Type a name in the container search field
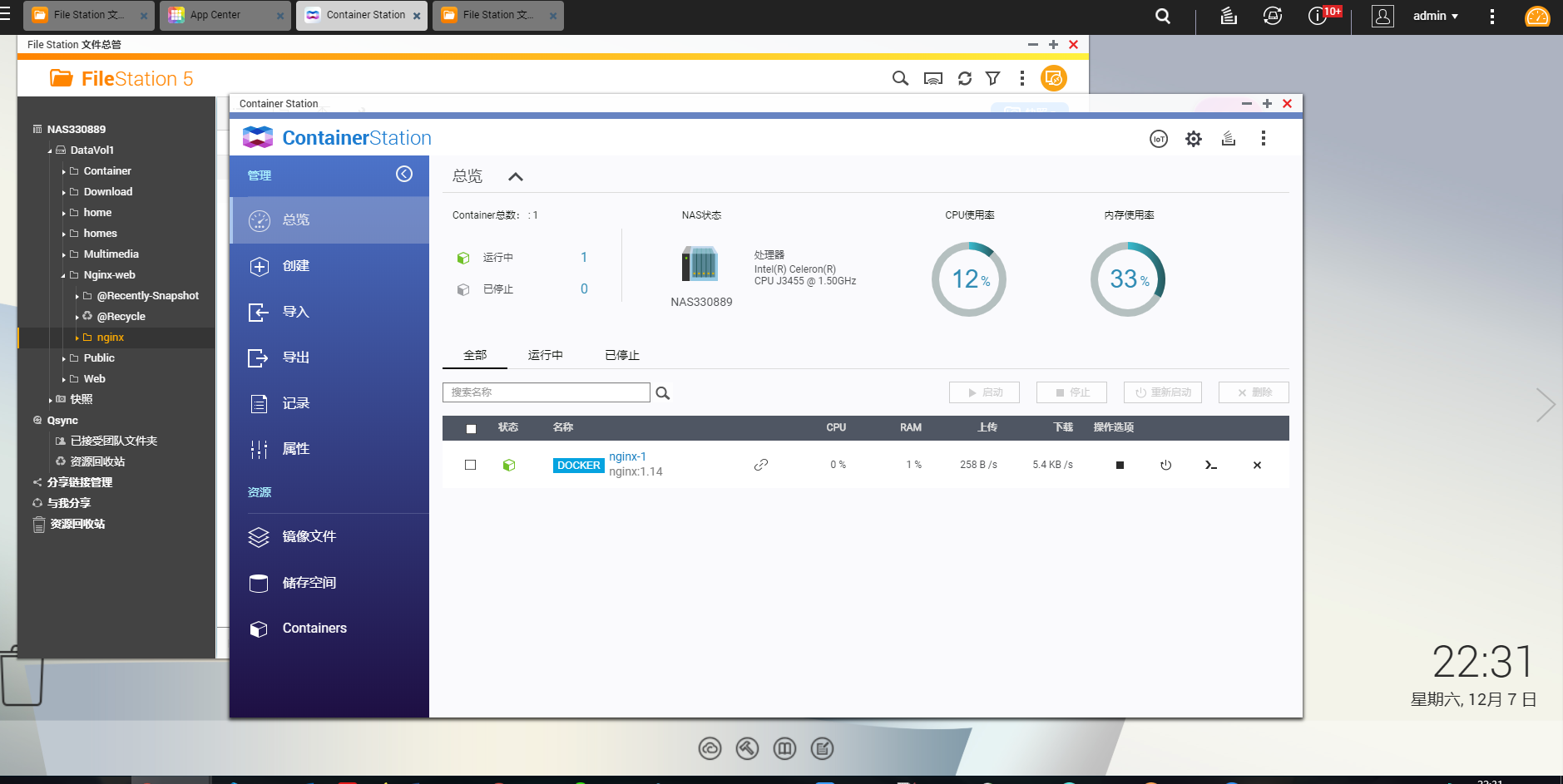The image size is (1563, 784). [x=546, y=392]
